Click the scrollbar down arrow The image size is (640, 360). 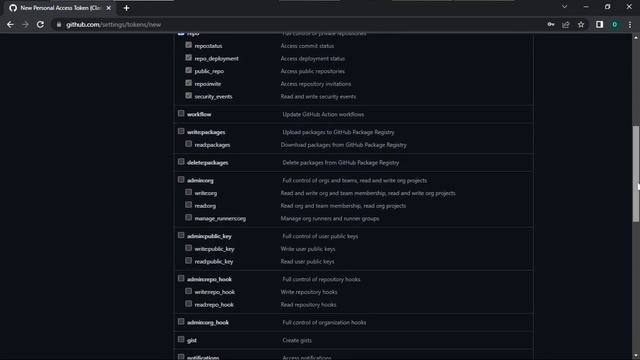(x=636, y=356)
